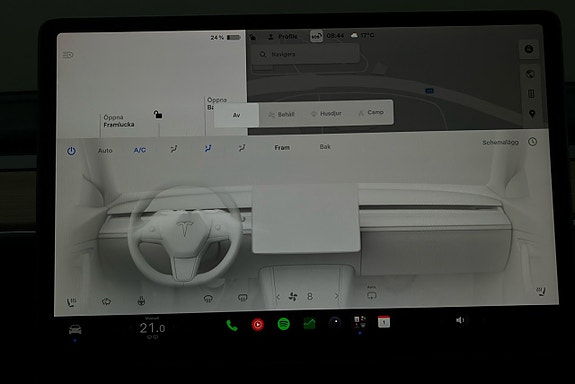Open Schemalägg scheduling
Screen dimensions: 575x384
tap(500, 142)
